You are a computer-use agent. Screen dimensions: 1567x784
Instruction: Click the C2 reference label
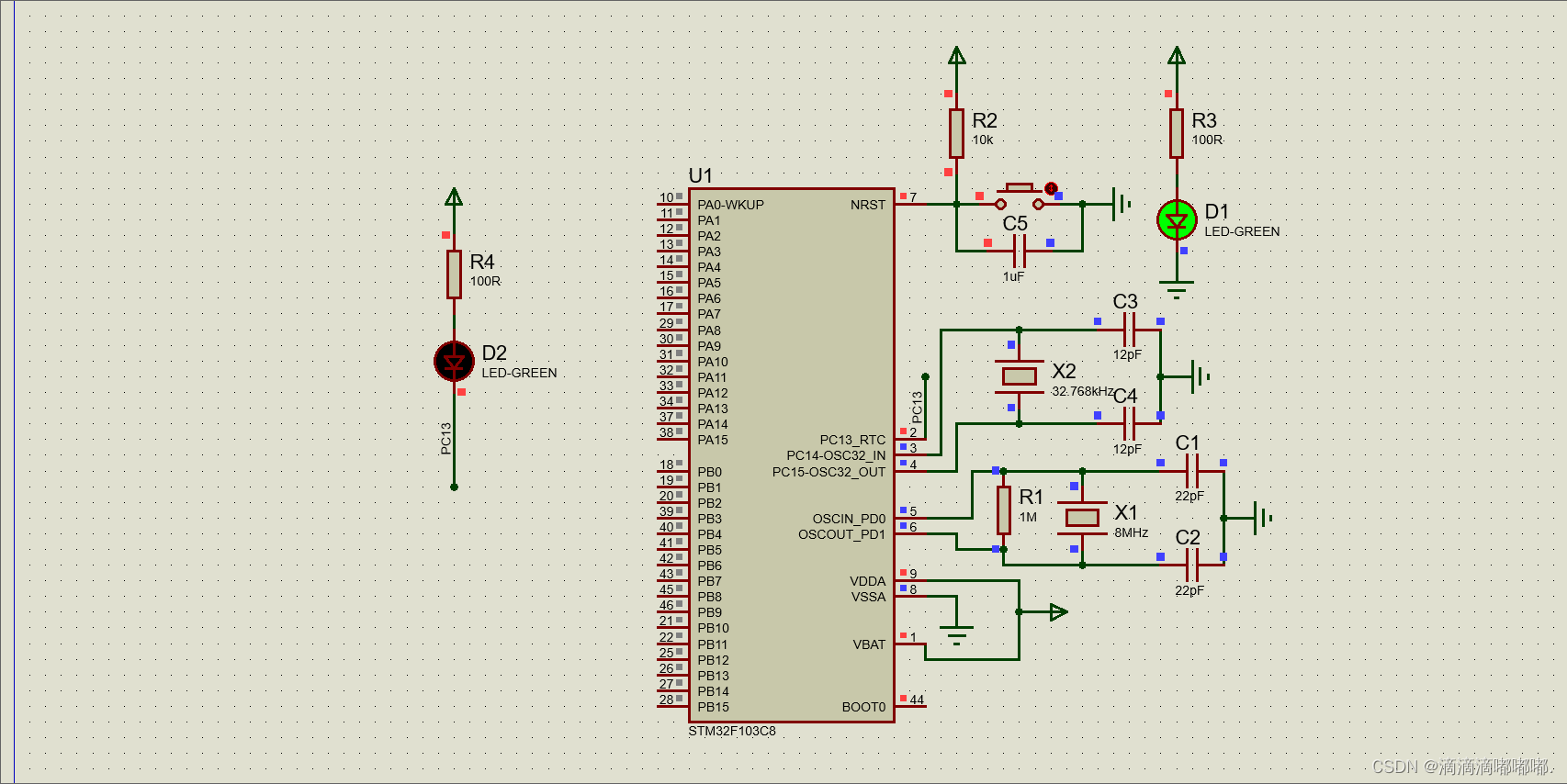[x=1188, y=537]
